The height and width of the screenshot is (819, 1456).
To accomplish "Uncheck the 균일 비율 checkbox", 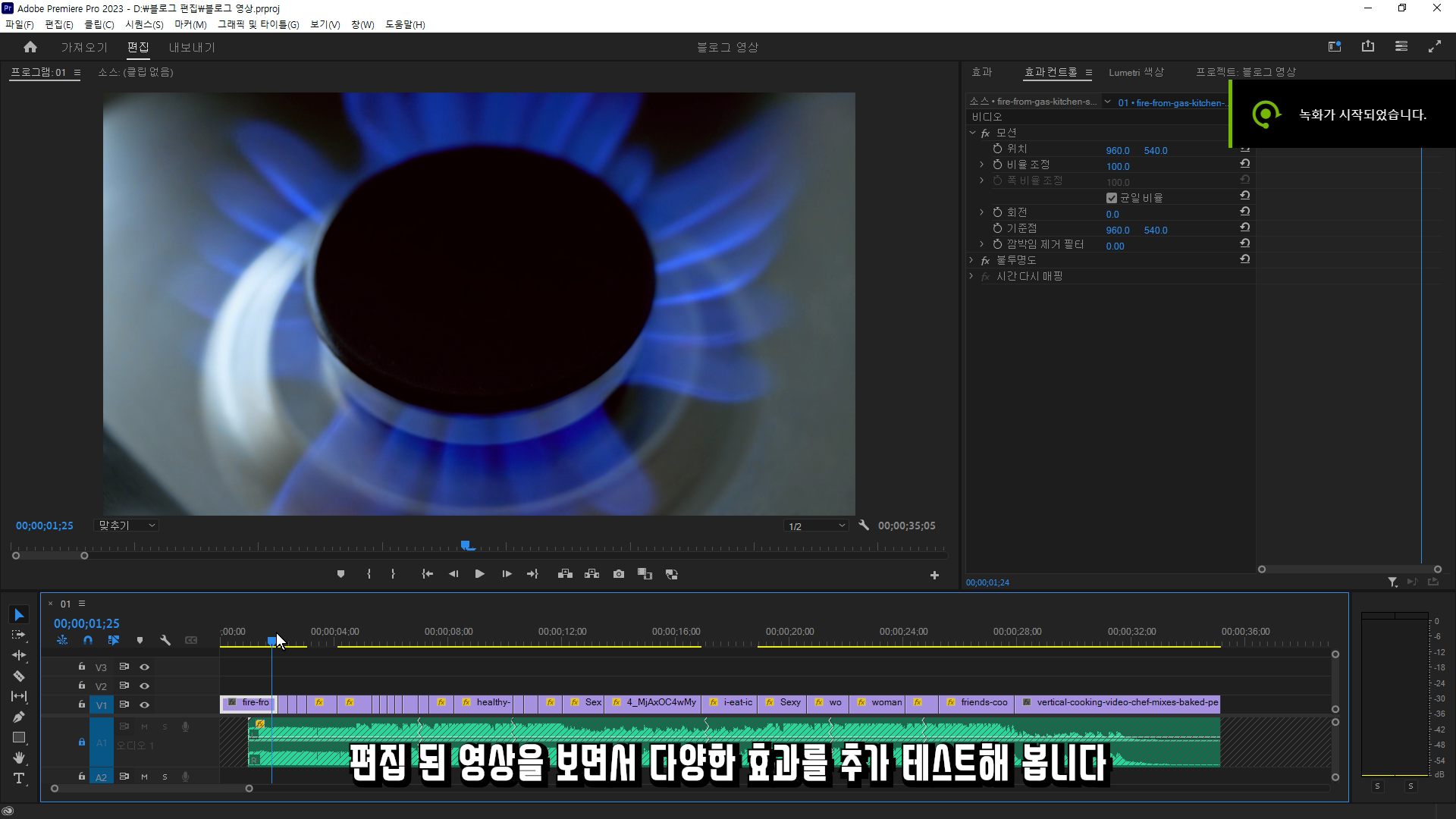I will pos(1112,198).
